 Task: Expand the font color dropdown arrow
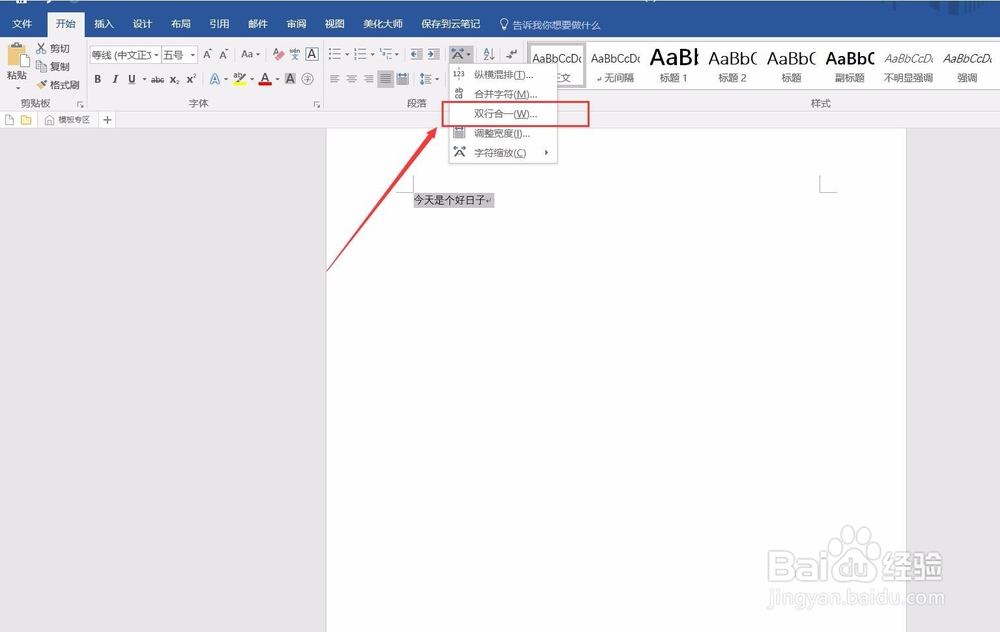point(277,79)
